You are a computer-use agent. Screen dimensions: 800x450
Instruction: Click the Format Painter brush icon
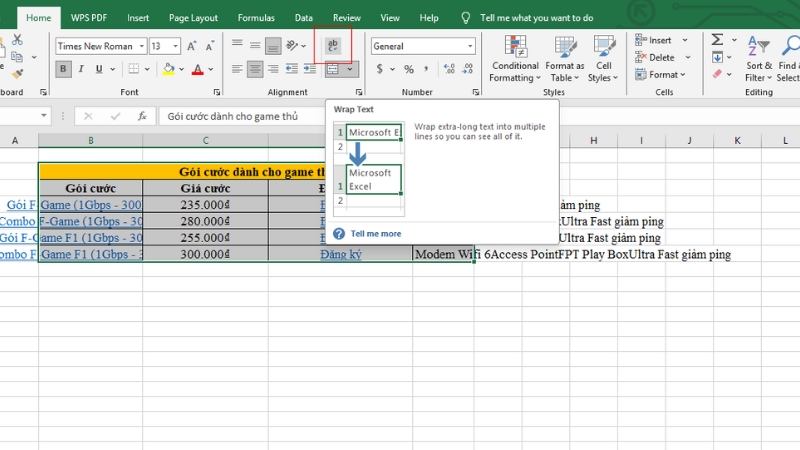[16, 73]
